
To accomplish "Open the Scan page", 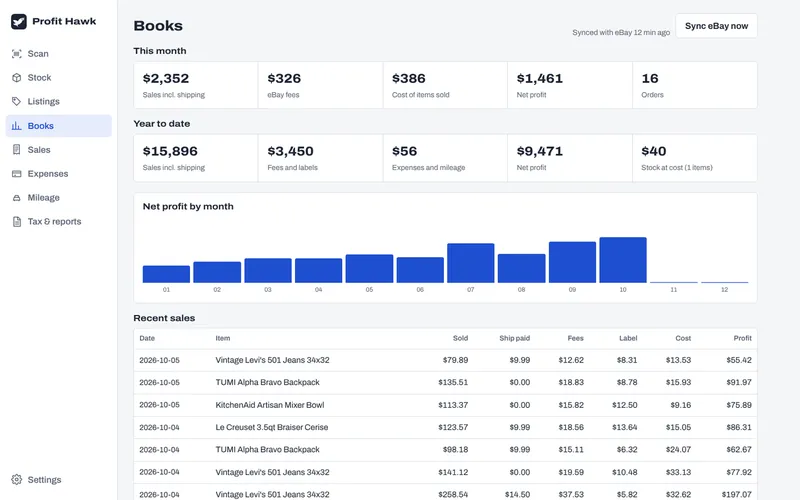I will [x=59, y=54].
